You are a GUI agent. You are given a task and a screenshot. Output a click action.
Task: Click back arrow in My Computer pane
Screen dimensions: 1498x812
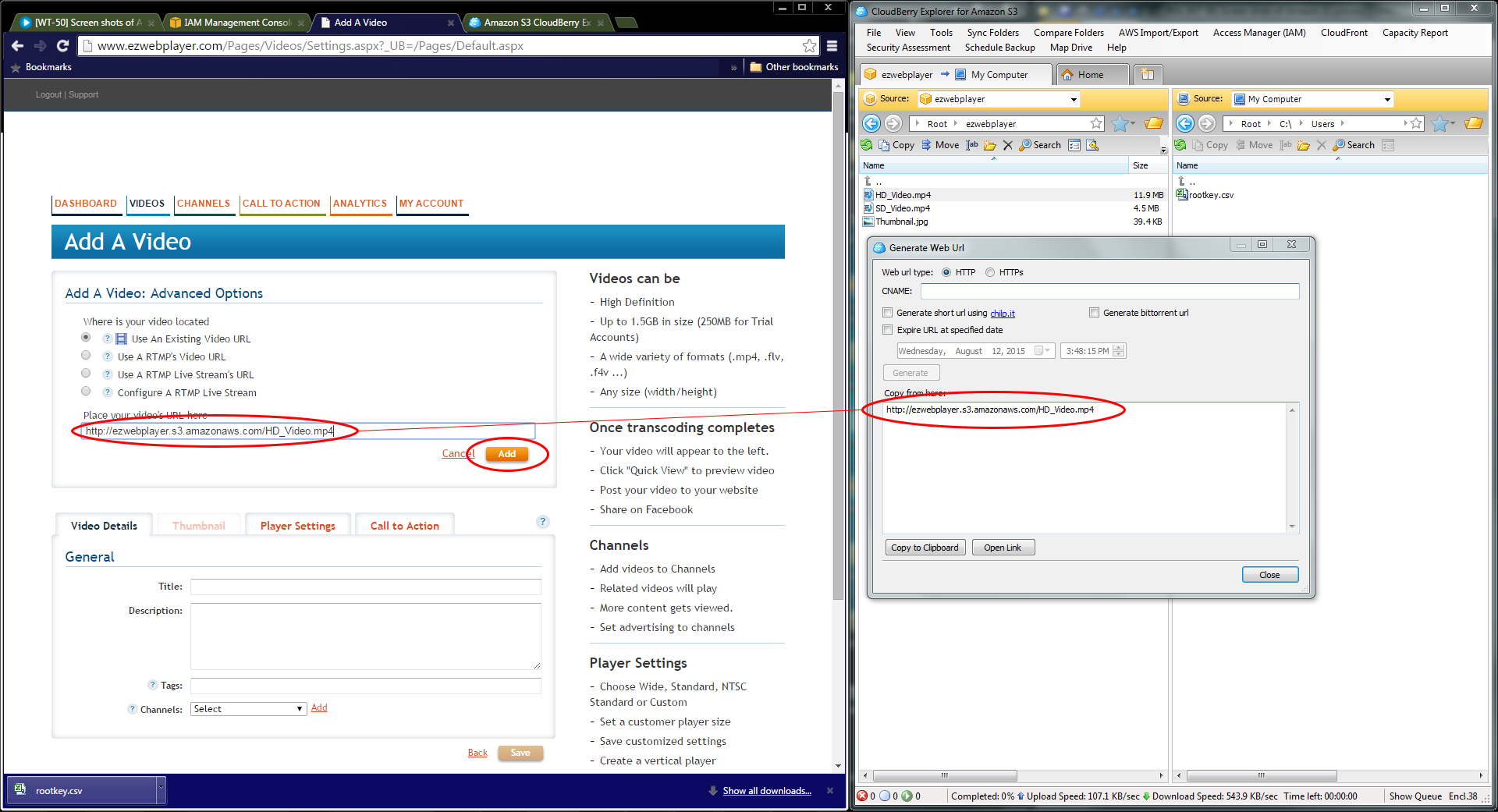(1185, 123)
